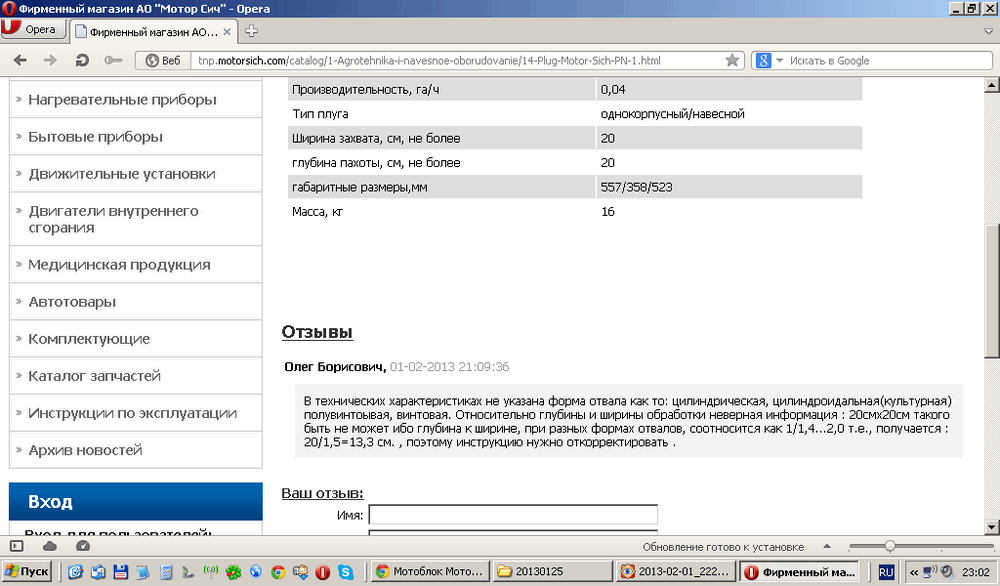The height and width of the screenshot is (586, 1000).
Task: Launch the blue globe icon in quick launch
Action: (256, 571)
